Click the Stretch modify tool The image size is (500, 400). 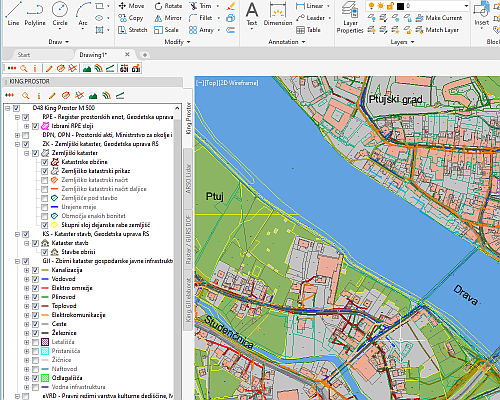coord(133,30)
